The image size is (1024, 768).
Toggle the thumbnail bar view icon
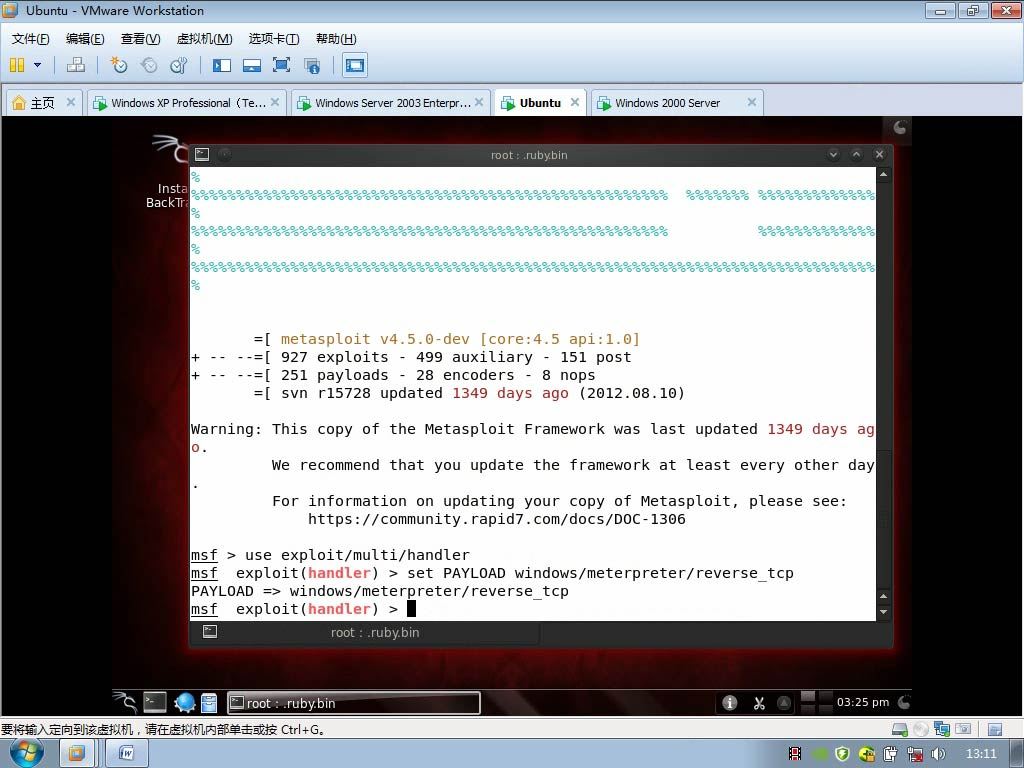point(251,65)
